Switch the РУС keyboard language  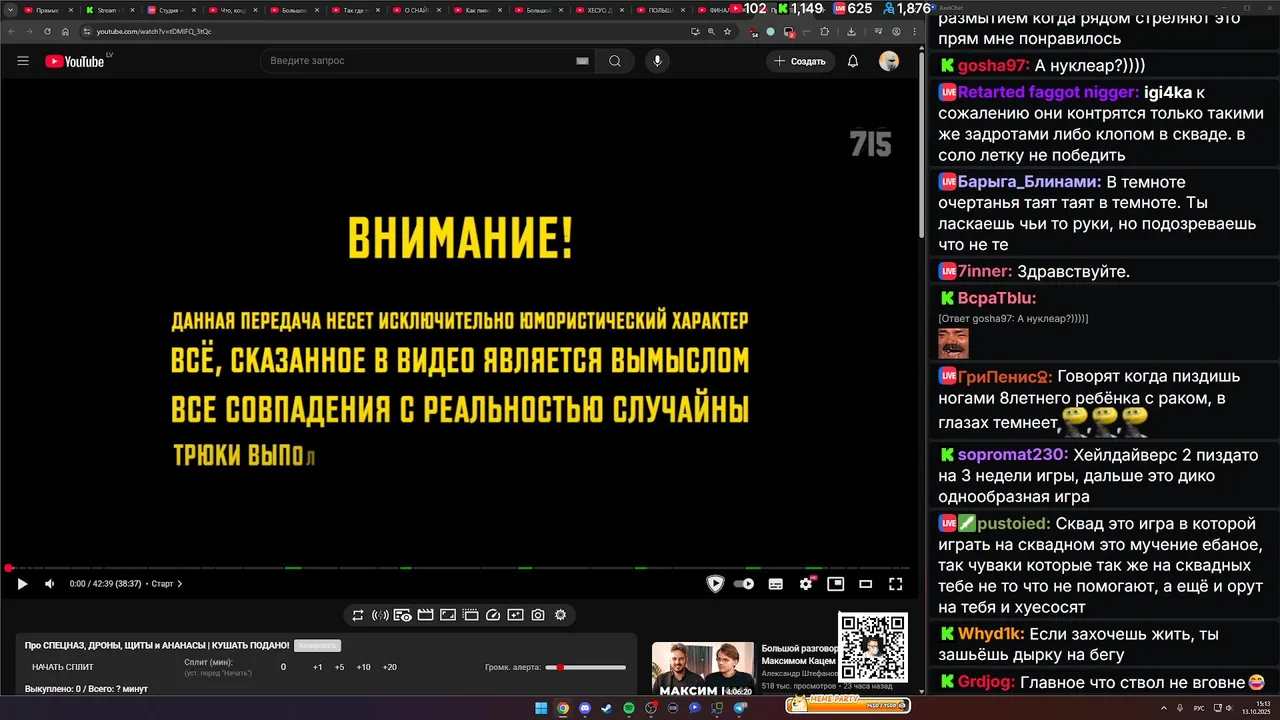point(1199,708)
